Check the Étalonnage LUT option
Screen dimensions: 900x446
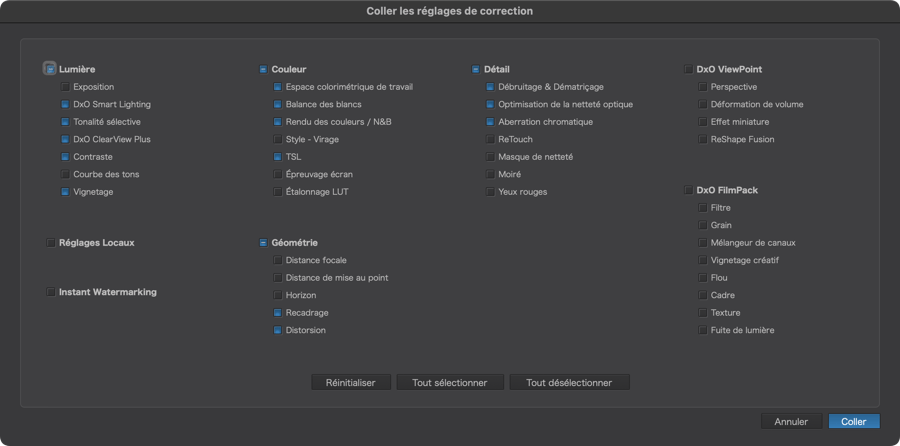point(278,192)
